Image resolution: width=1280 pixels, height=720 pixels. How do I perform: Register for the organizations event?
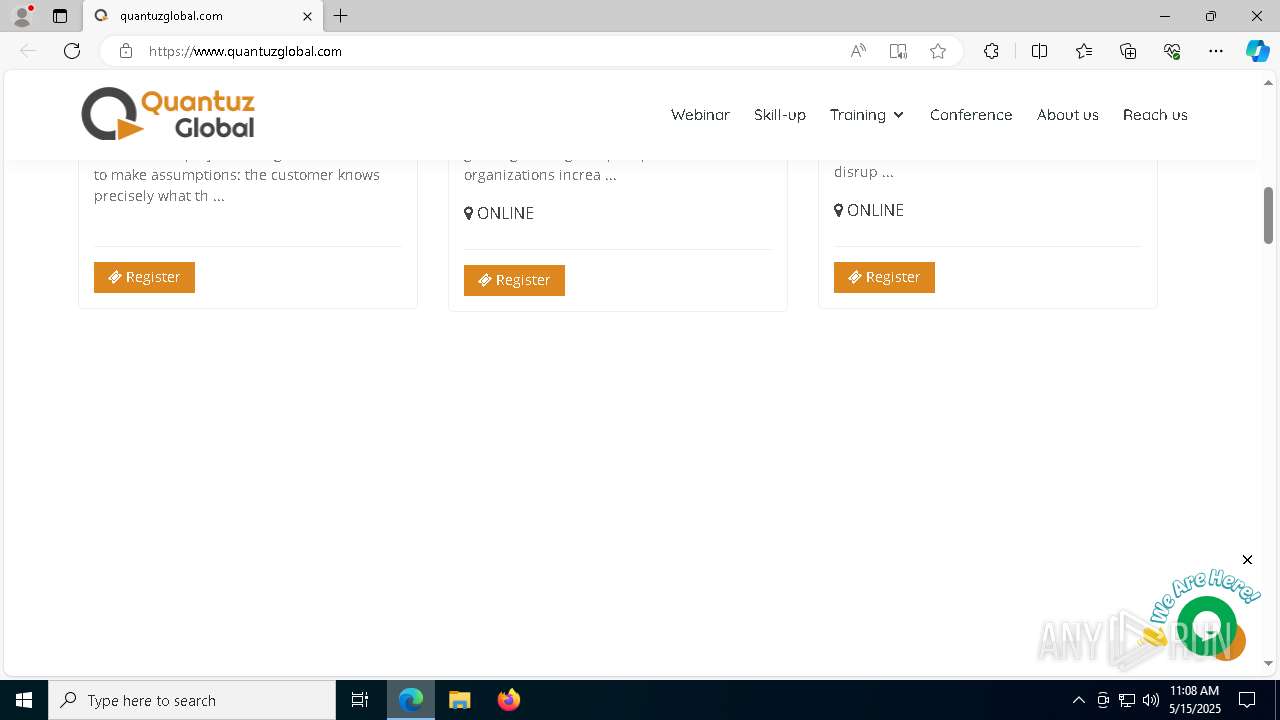pos(514,280)
